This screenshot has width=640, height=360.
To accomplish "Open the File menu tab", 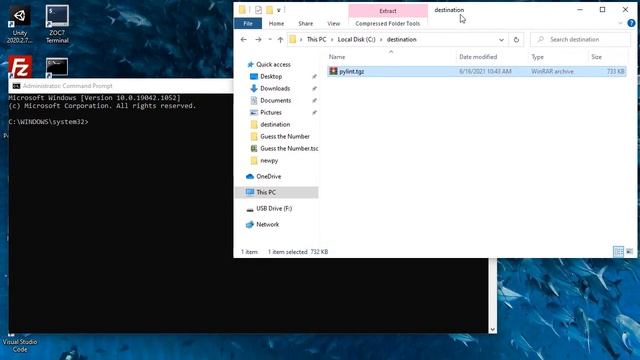I will click(x=248, y=23).
